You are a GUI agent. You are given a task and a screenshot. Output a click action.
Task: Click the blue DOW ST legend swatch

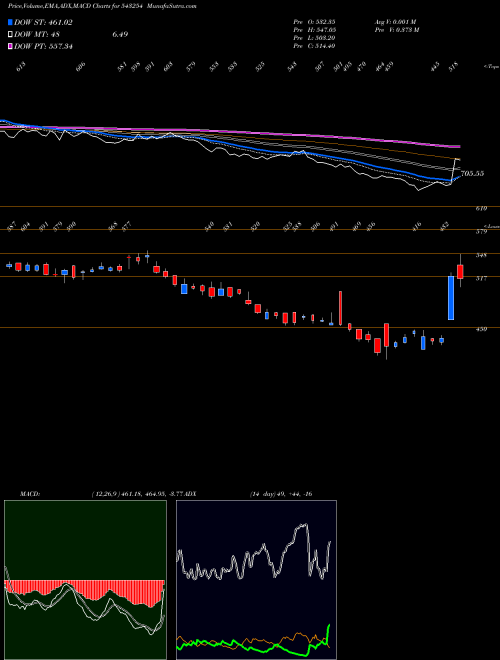pos(10,23)
